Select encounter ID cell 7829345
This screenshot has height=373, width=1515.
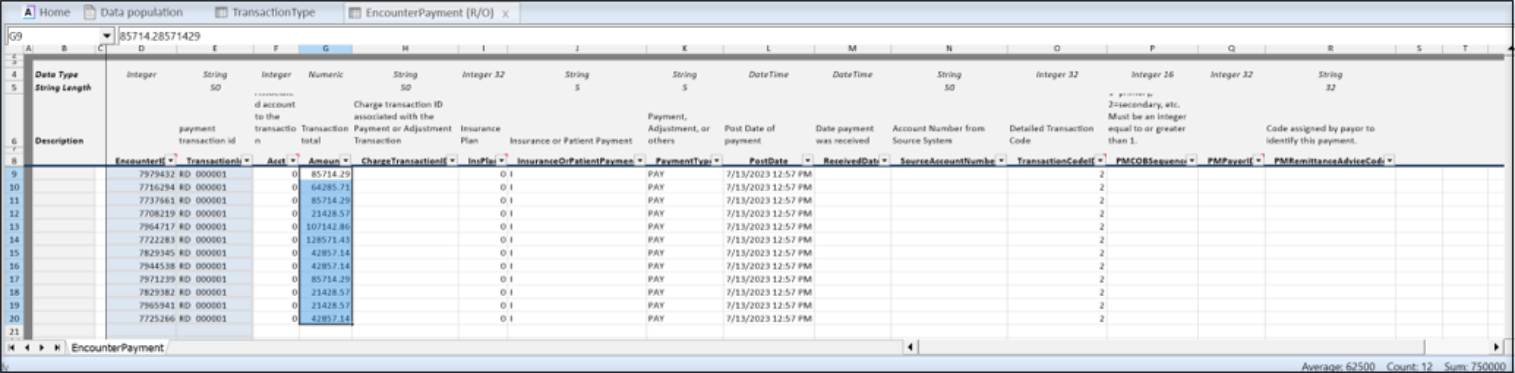point(142,253)
